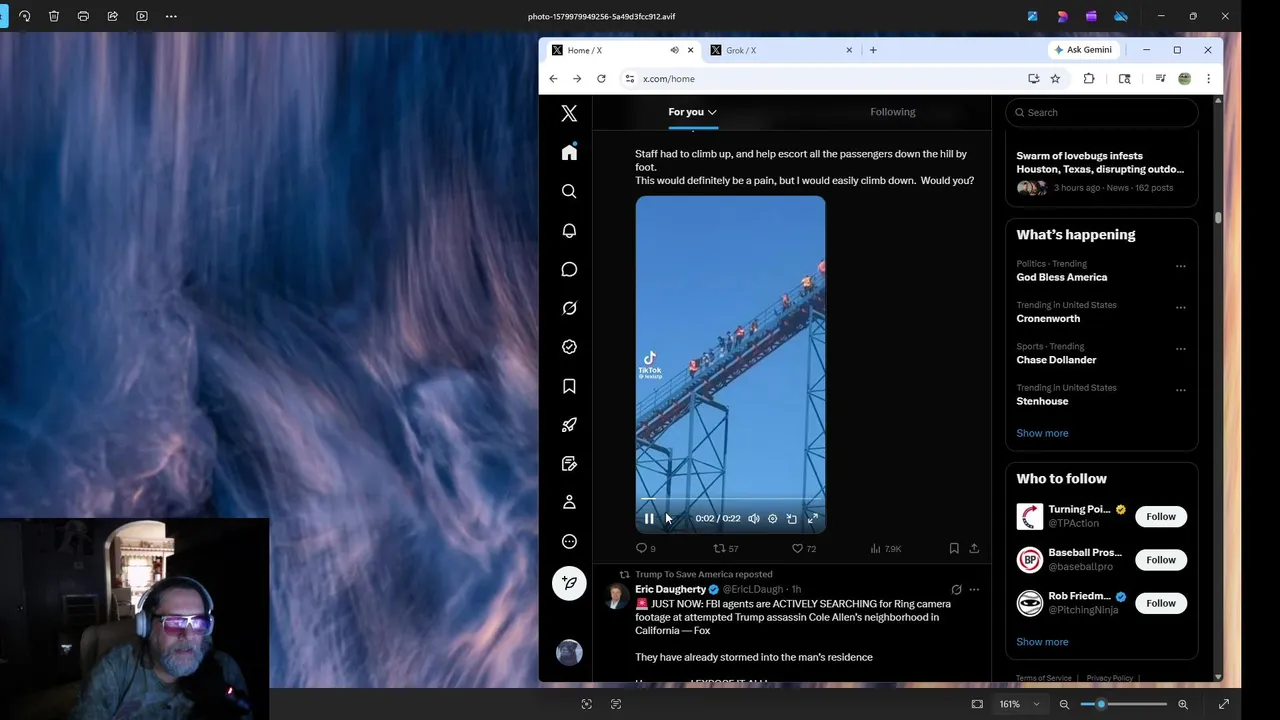The image size is (1280, 720).
Task: Reload the x.com page
Action: tap(601, 79)
